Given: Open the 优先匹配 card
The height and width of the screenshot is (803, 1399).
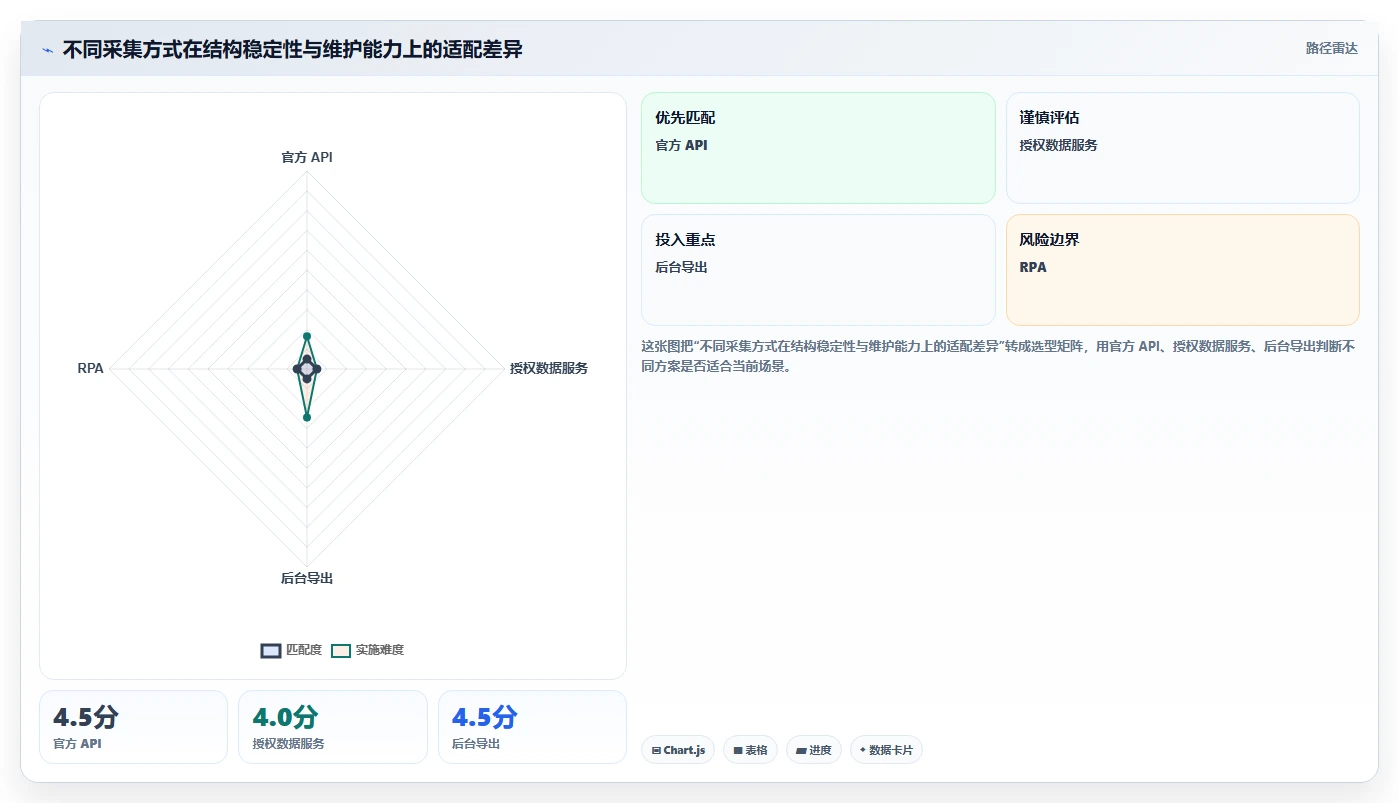Looking at the screenshot, I should (x=818, y=148).
